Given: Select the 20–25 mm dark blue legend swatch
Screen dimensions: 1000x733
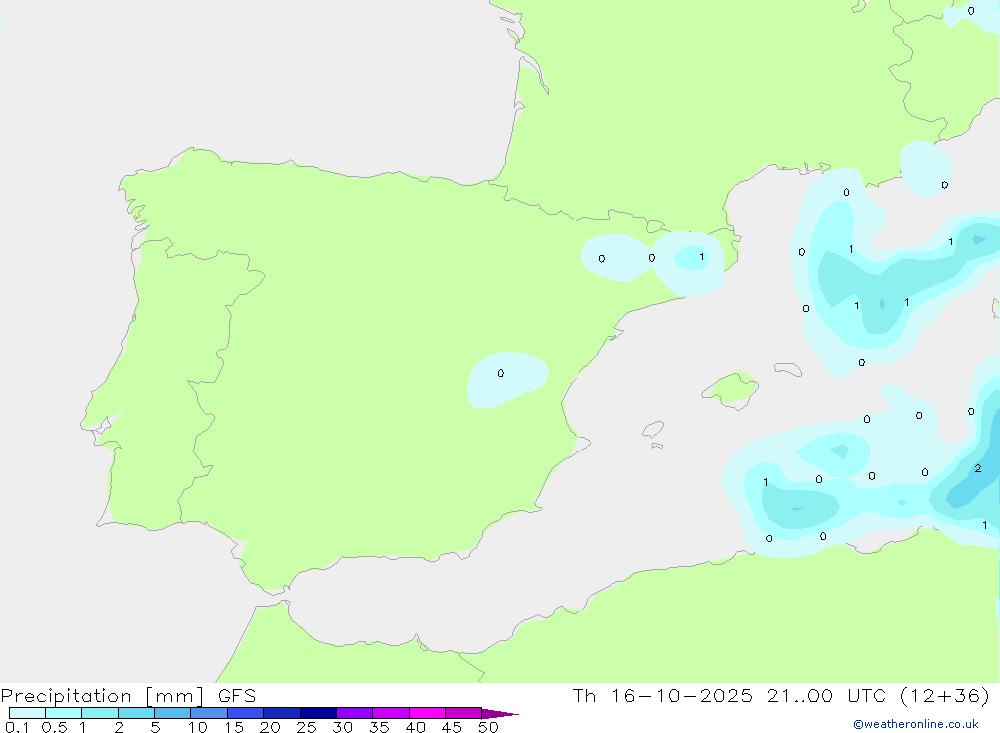Looking at the screenshot, I should [282, 713].
